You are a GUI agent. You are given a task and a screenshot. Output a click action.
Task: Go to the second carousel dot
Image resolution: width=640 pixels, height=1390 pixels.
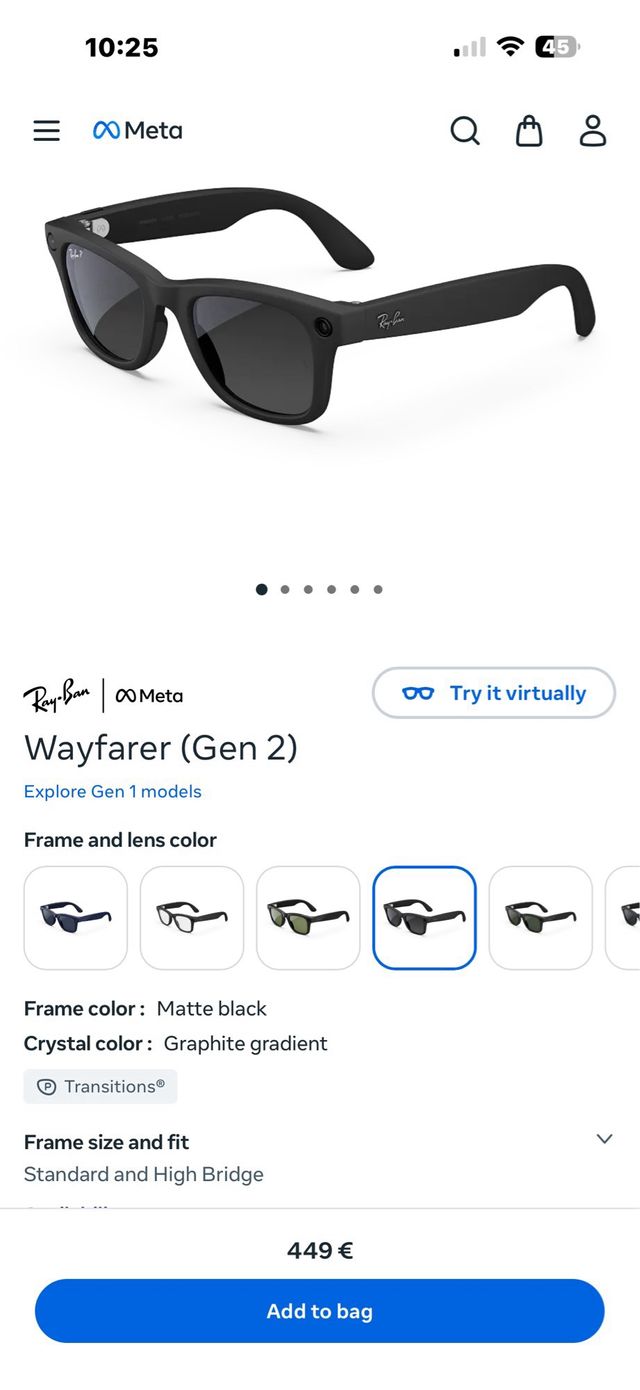point(285,590)
